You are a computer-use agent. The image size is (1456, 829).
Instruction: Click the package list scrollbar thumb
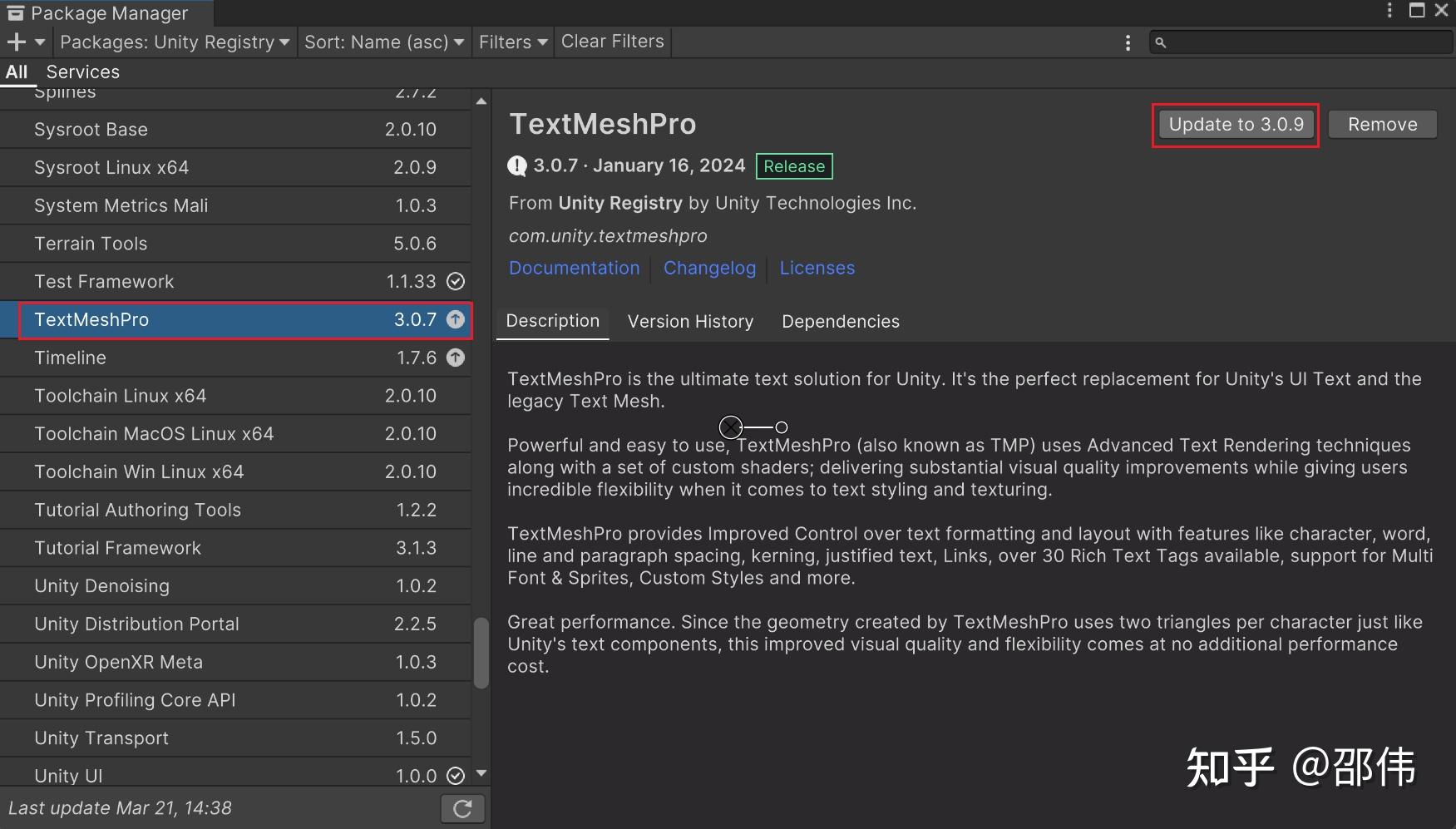(481, 653)
